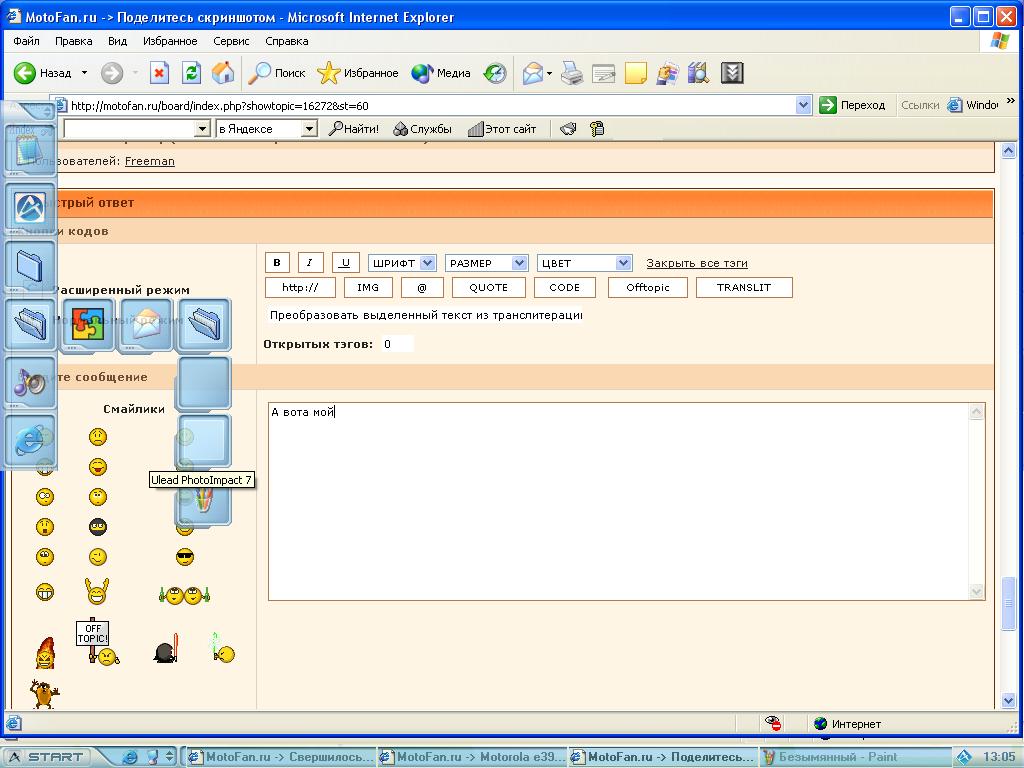Screen dimensions: 1024x768
Task: Click the Mail envelope toolbar icon
Action: [533, 73]
